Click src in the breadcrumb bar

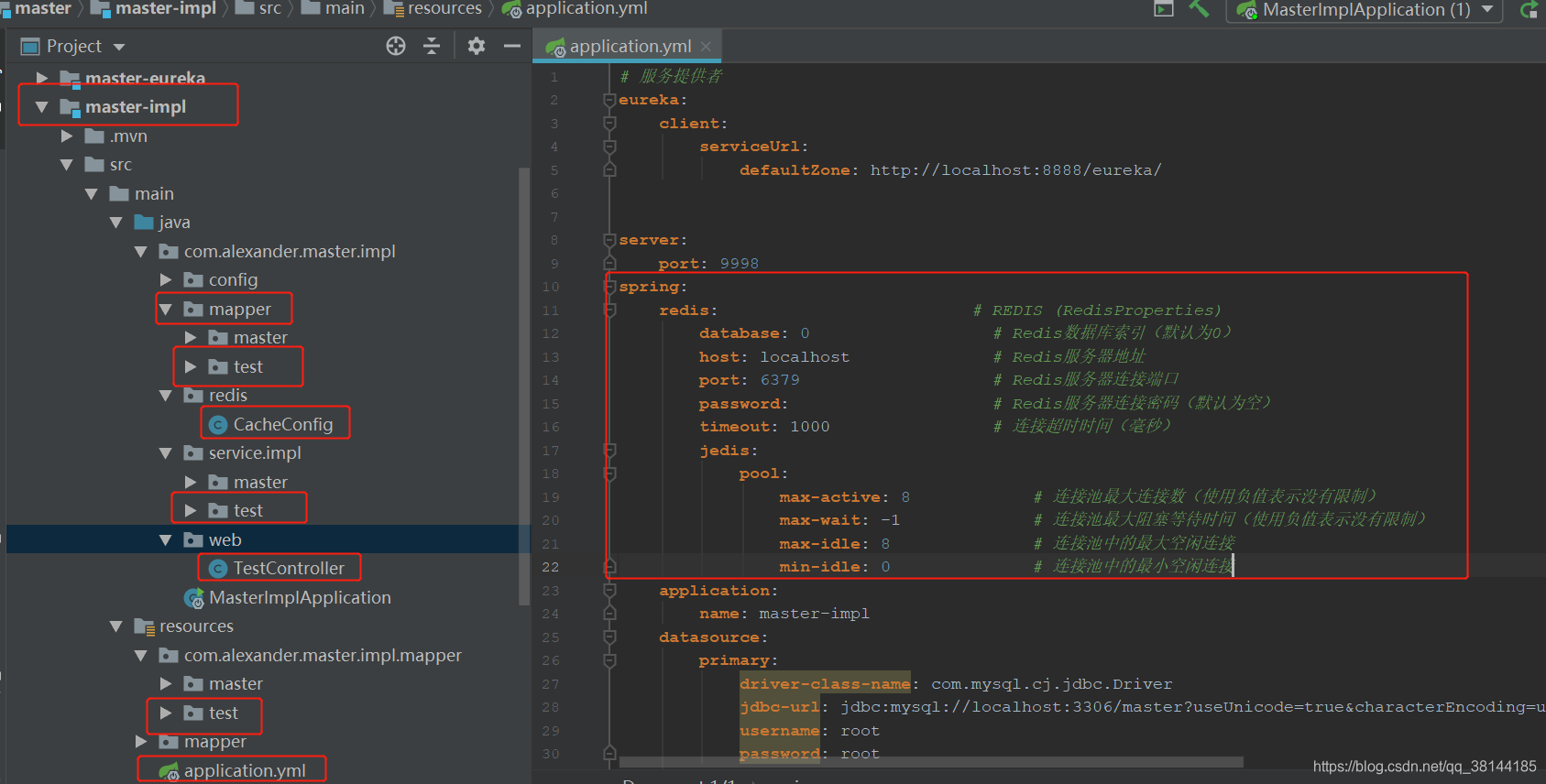tap(269, 8)
